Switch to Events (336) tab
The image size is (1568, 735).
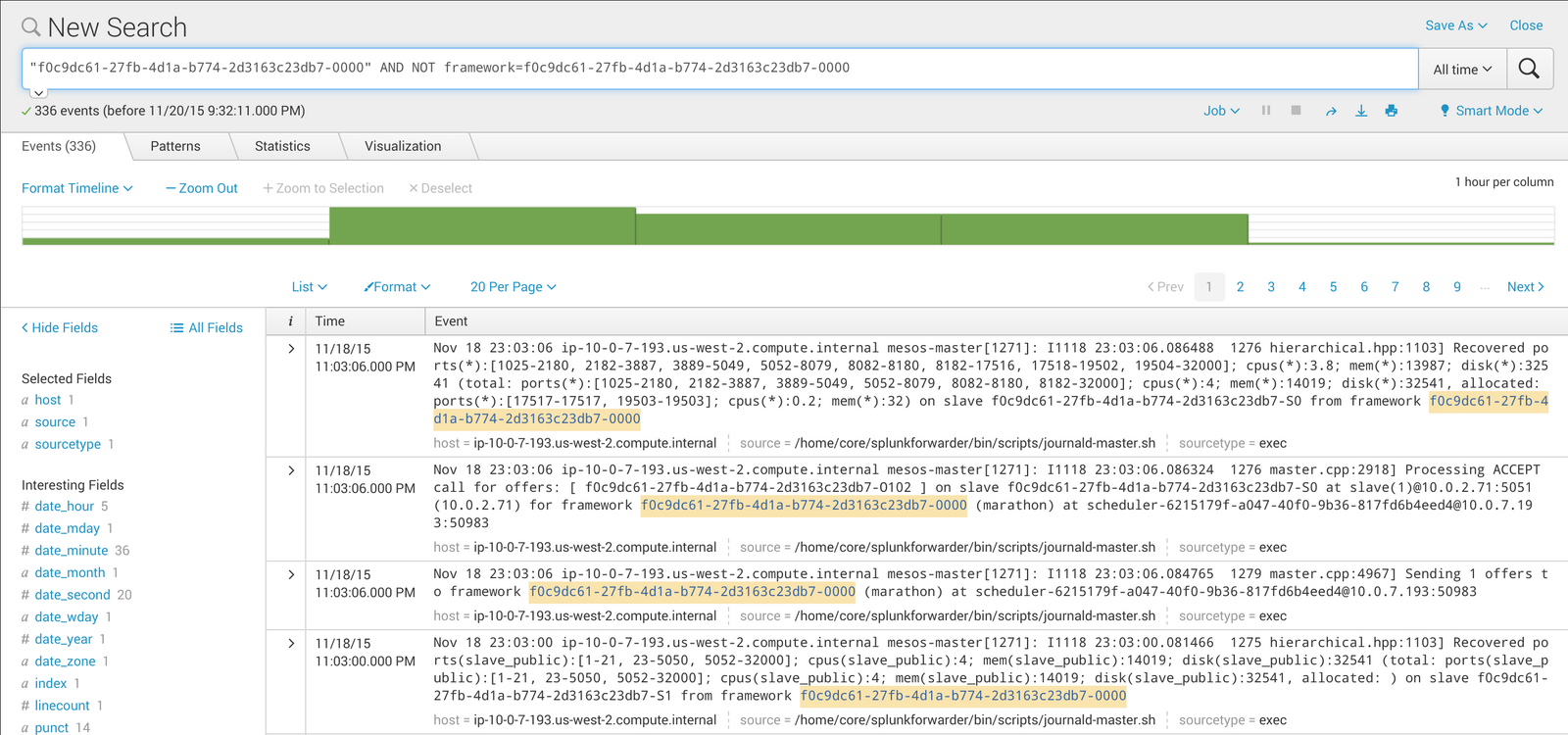tap(59, 146)
